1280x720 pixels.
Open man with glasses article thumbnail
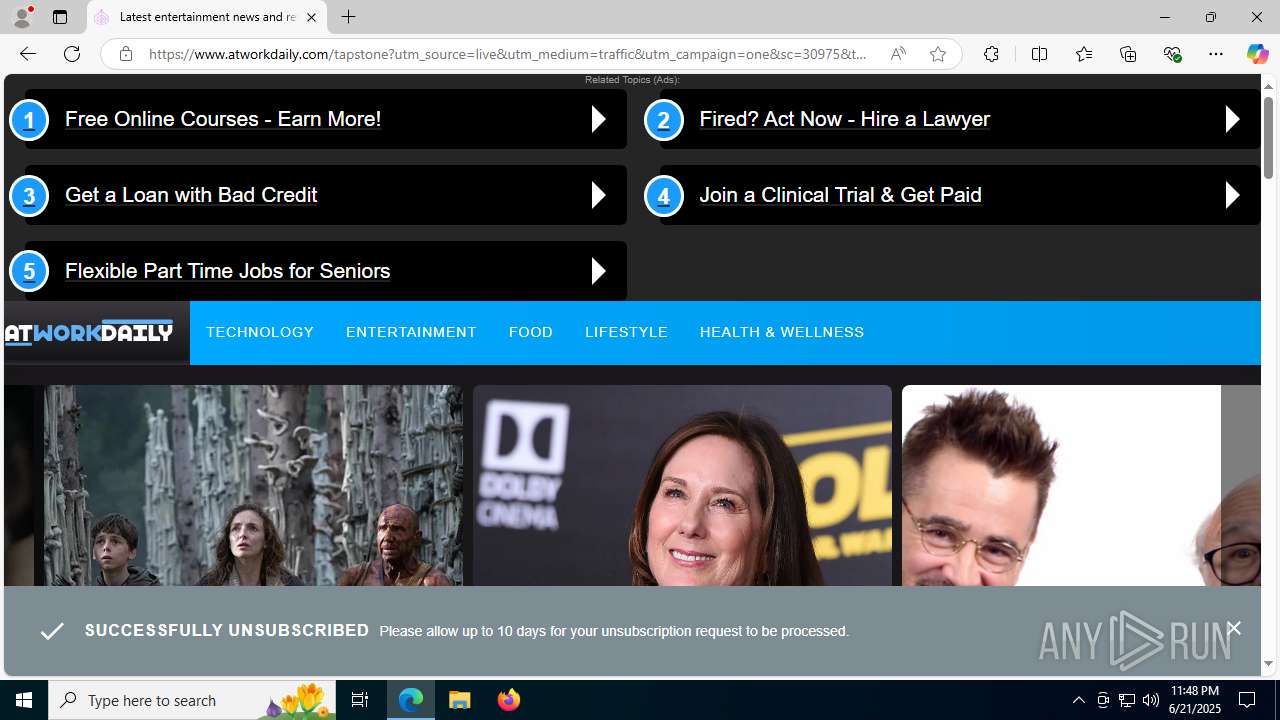point(1081,486)
